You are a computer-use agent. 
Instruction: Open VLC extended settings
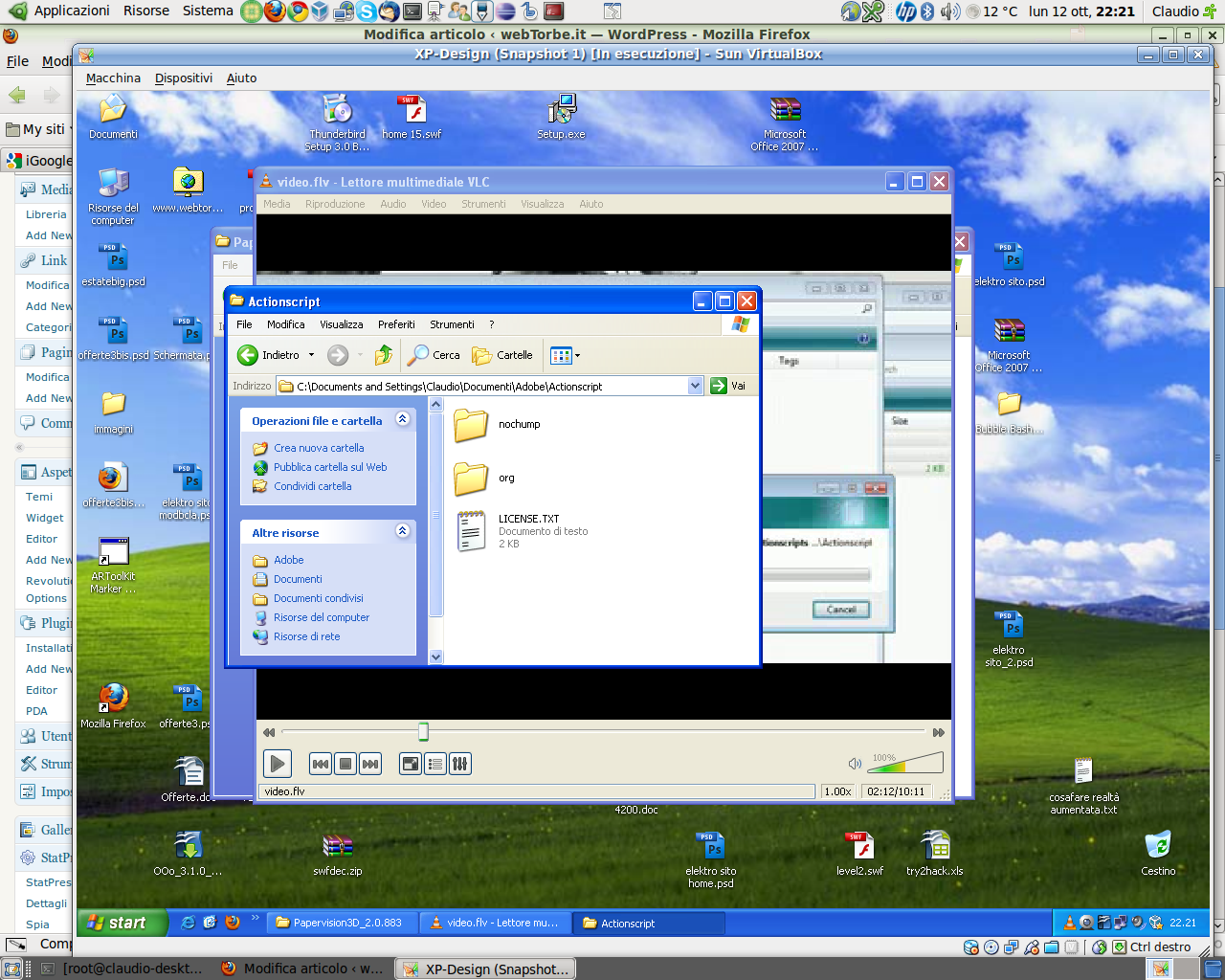pyautogui.click(x=460, y=764)
